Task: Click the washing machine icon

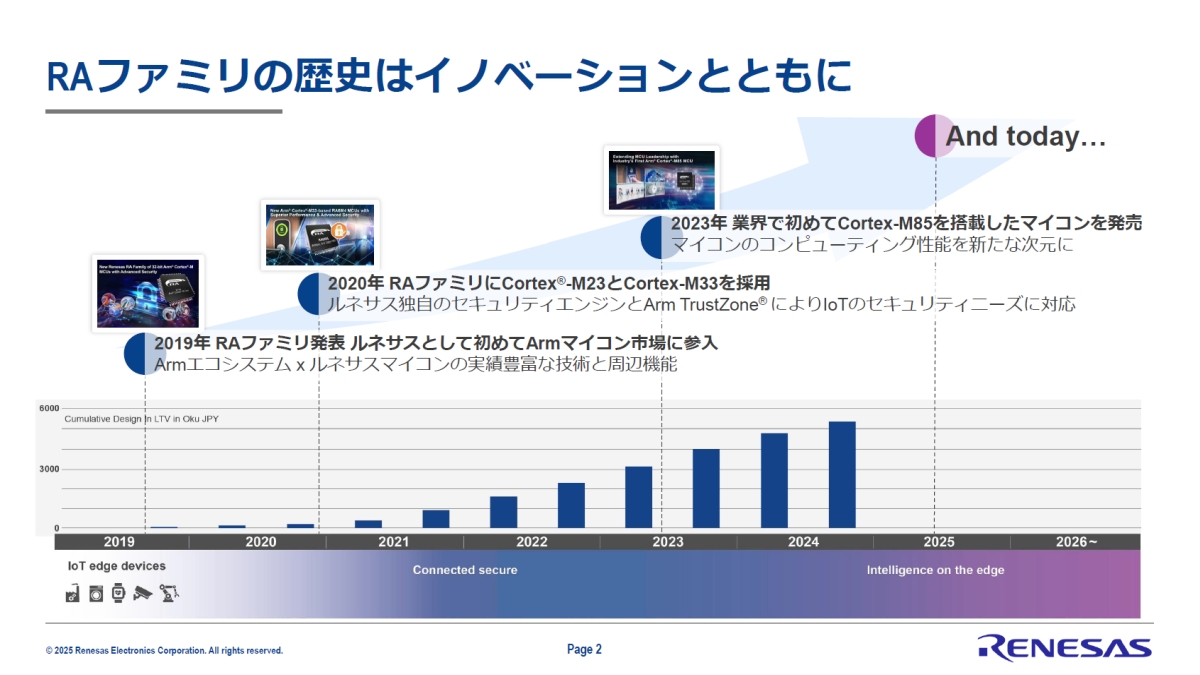Action: [95, 594]
